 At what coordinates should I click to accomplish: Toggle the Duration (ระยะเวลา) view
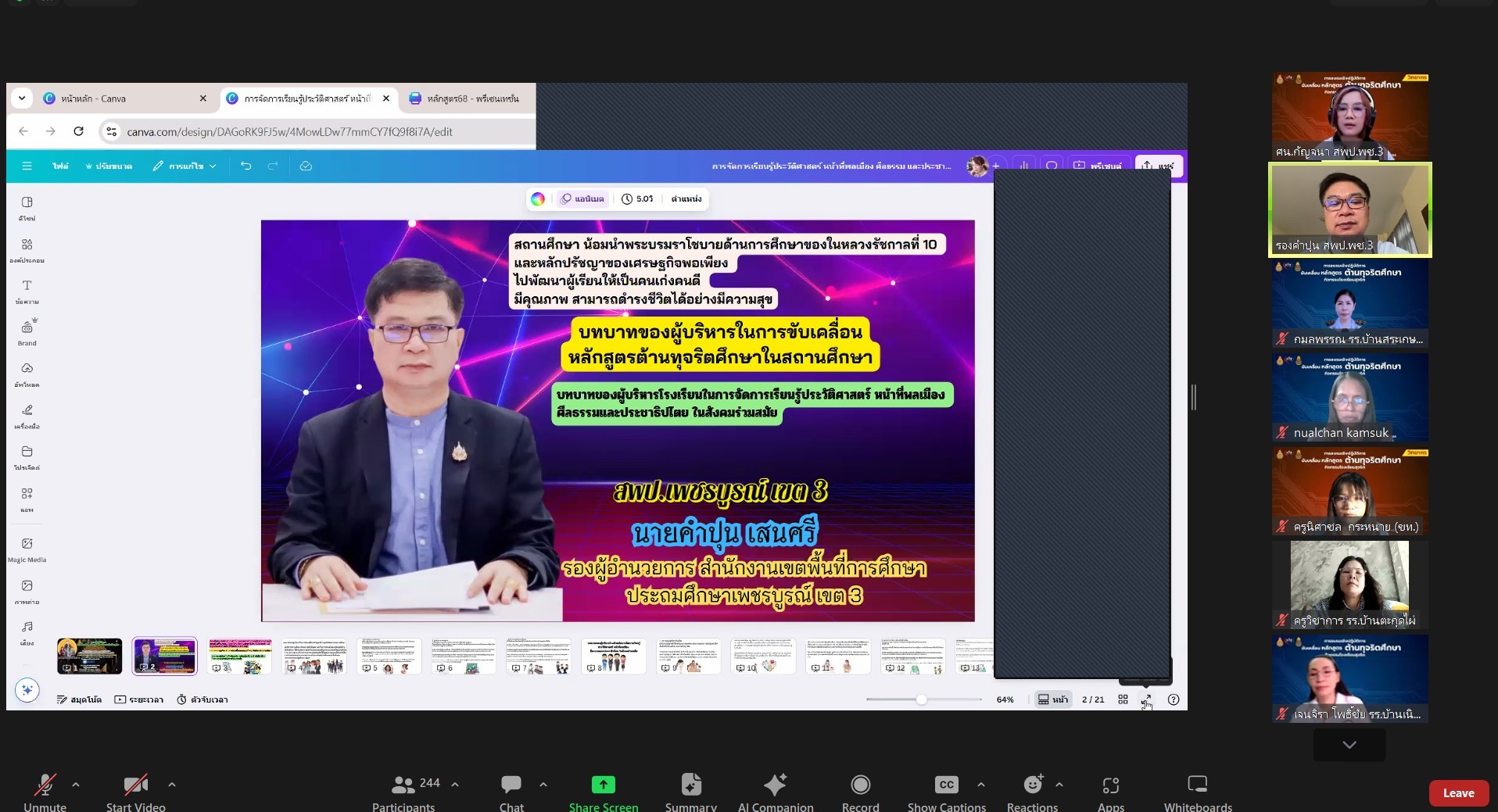coord(138,699)
